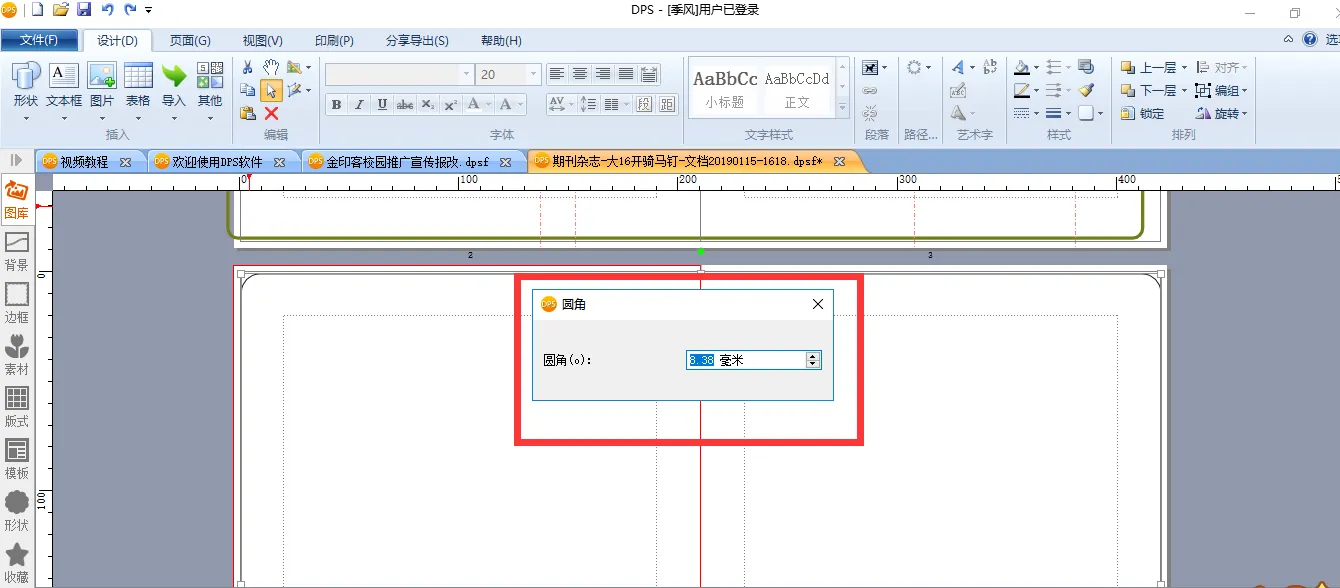Click the 锁定 lock button
Screen dimensions: 1340x588
tap(1144, 113)
